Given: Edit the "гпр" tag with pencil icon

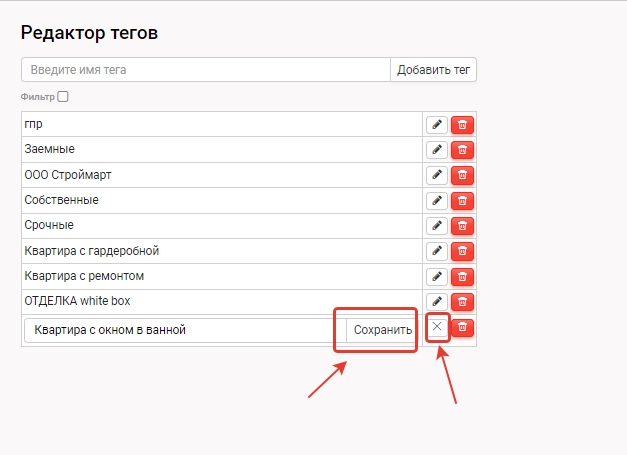Looking at the screenshot, I should point(437,124).
